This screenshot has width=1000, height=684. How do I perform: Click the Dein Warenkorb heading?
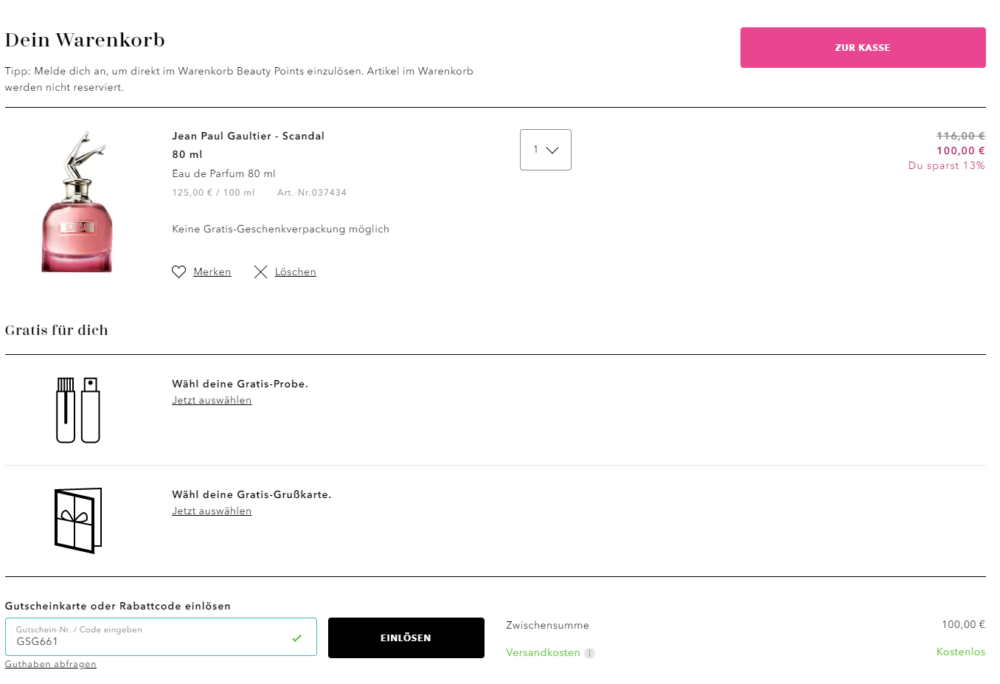(x=85, y=40)
